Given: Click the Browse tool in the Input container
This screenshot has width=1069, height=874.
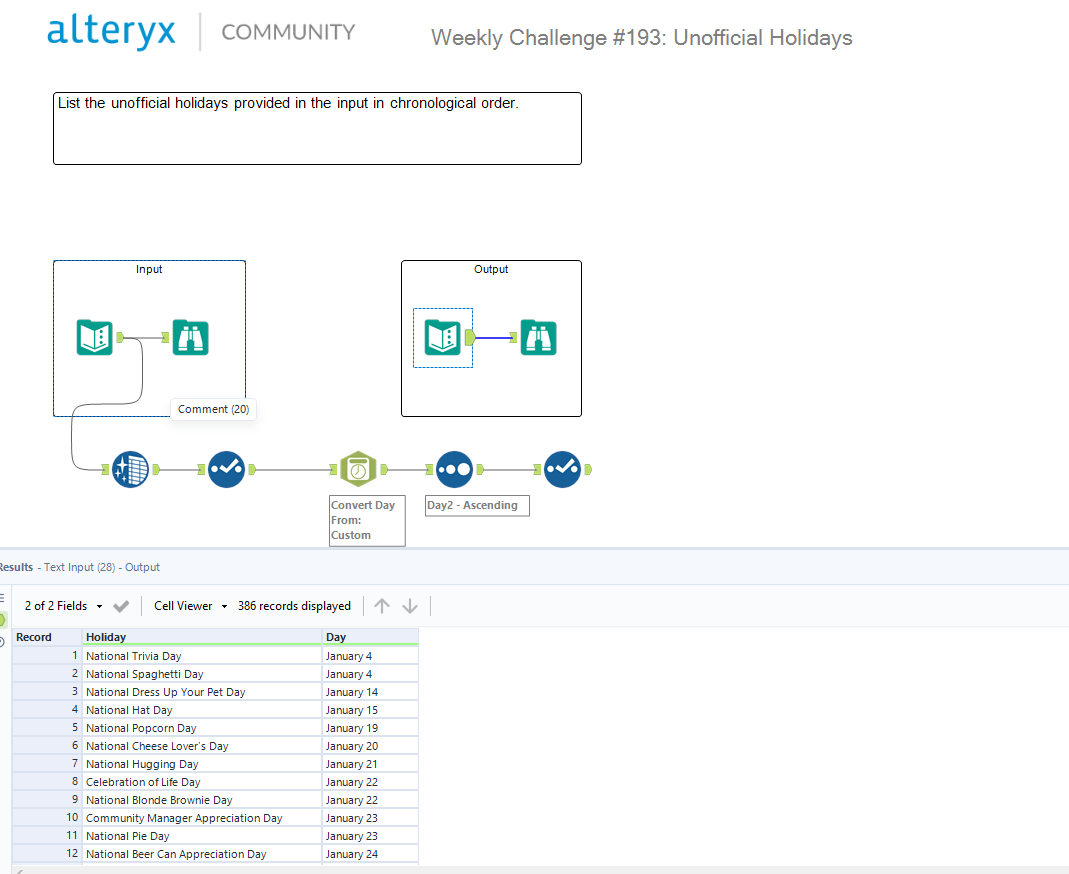Looking at the screenshot, I should pyautogui.click(x=190, y=338).
